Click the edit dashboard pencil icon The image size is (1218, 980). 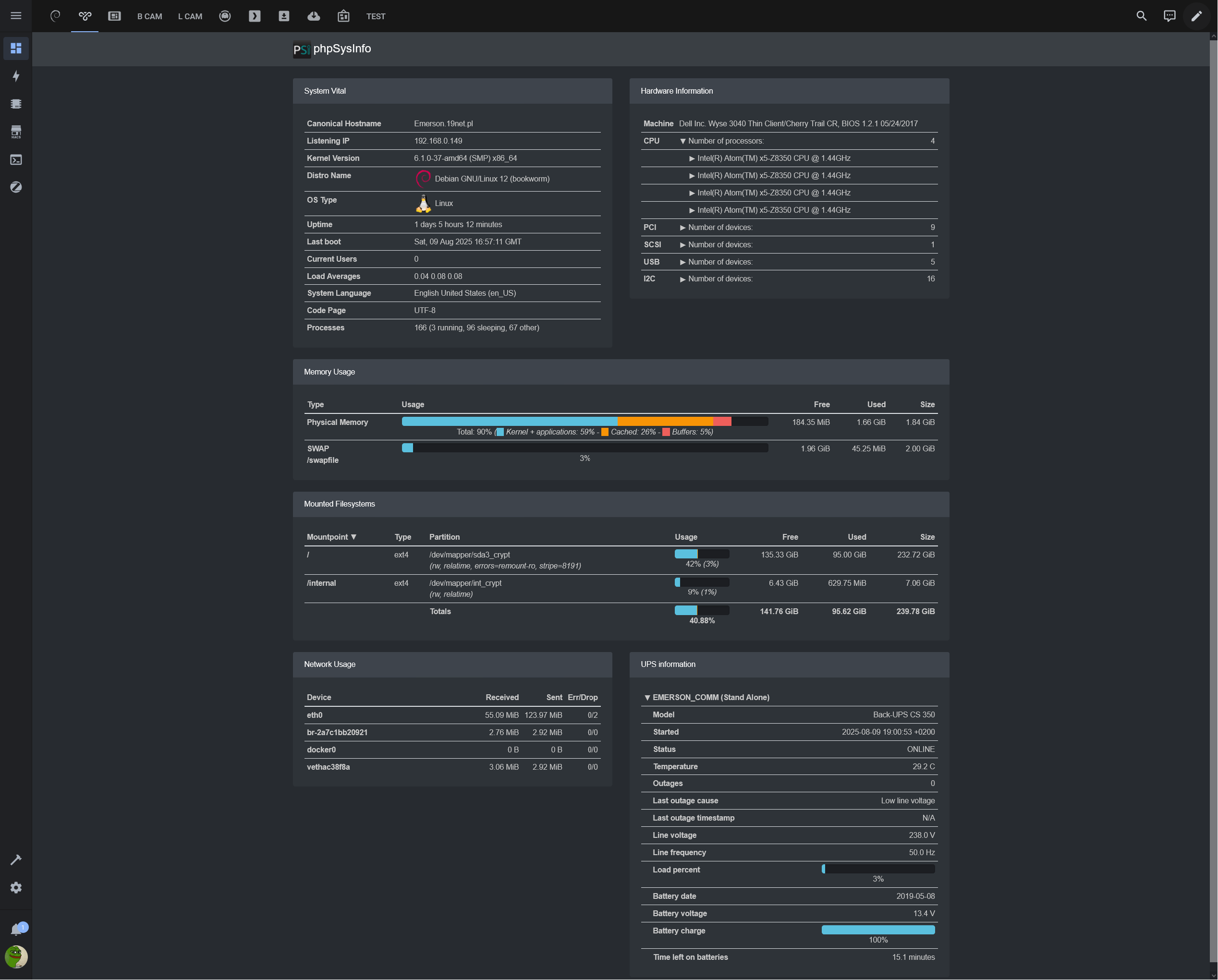pos(1196,16)
